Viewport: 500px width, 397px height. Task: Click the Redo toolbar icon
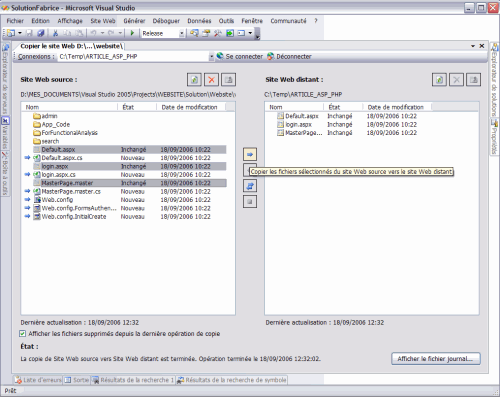coord(111,33)
